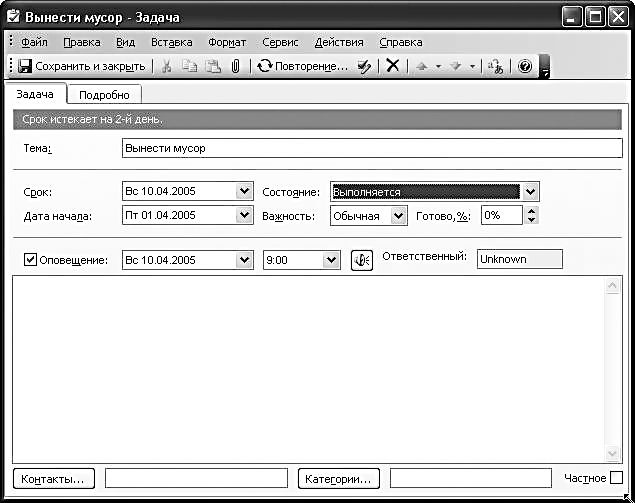The height and width of the screenshot is (503, 635).
Task: Increase Готово percent with up arrow
Action: (x=531, y=210)
